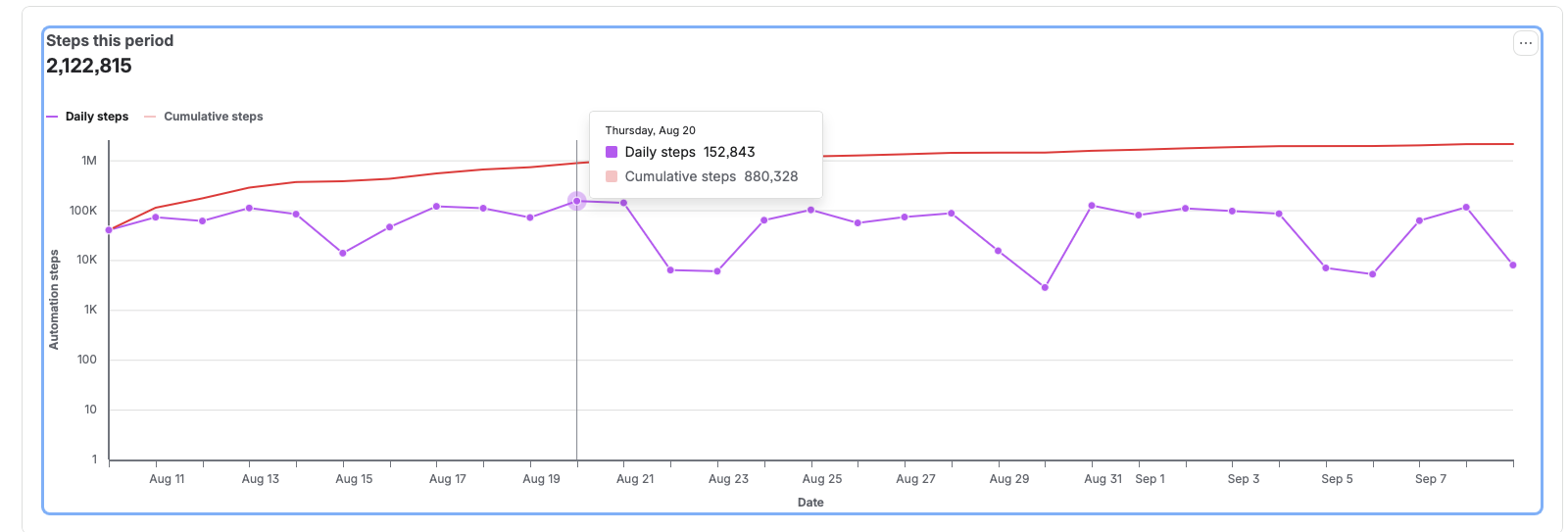
Task: Select the lowest daily point near Aug 30
Action: [x=1045, y=287]
